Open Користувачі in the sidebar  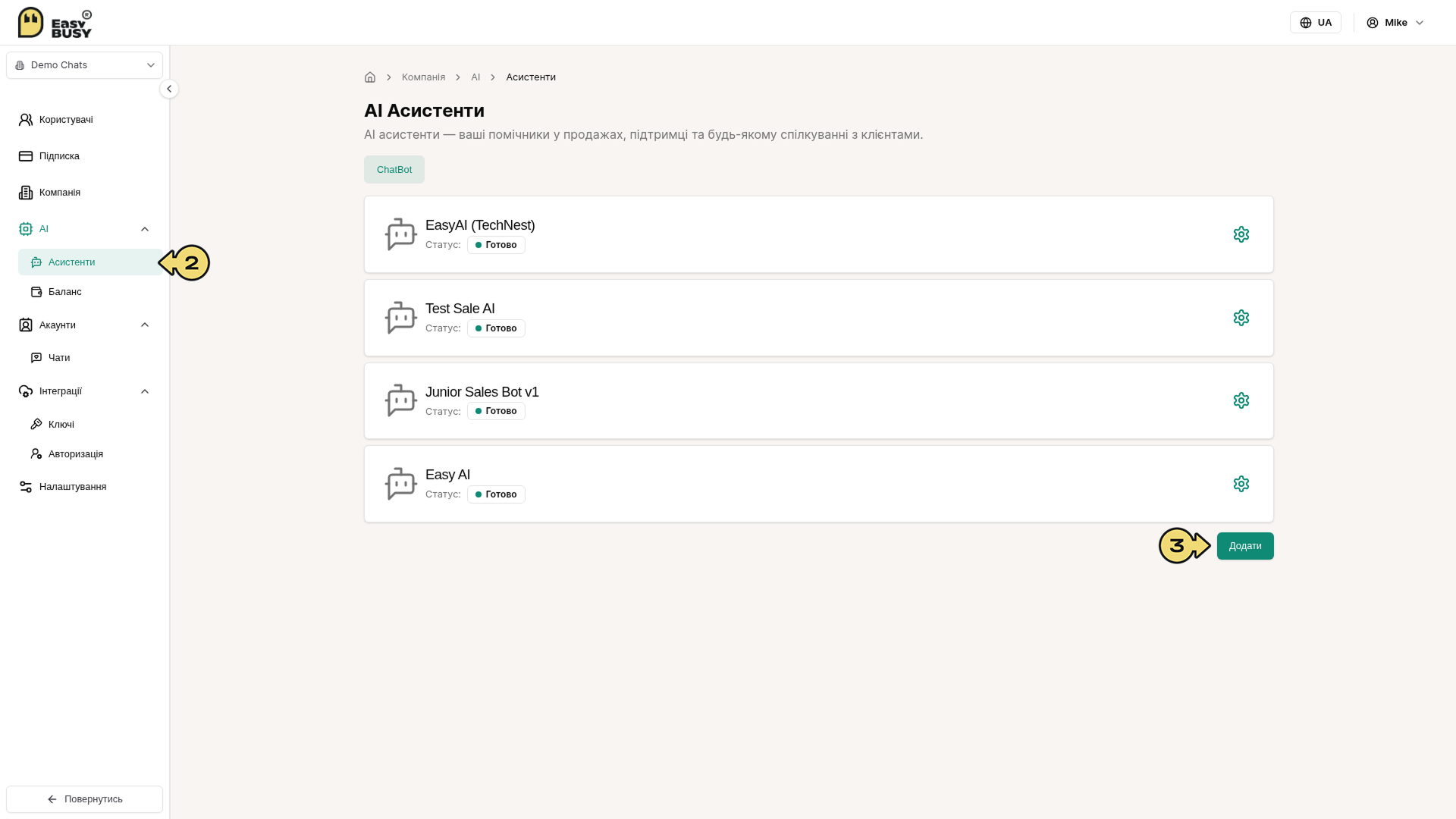pyautogui.click(x=85, y=120)
